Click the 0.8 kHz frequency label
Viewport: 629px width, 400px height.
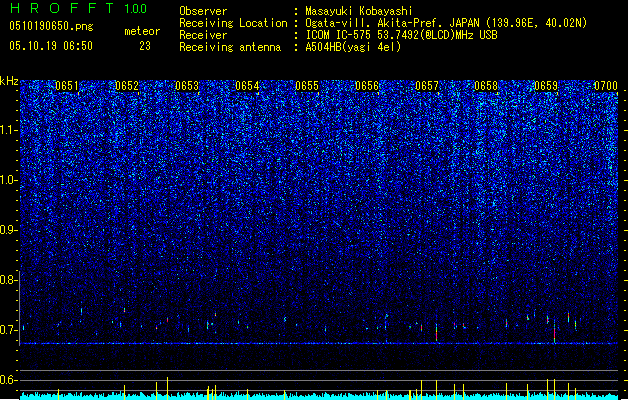point(9,280)
